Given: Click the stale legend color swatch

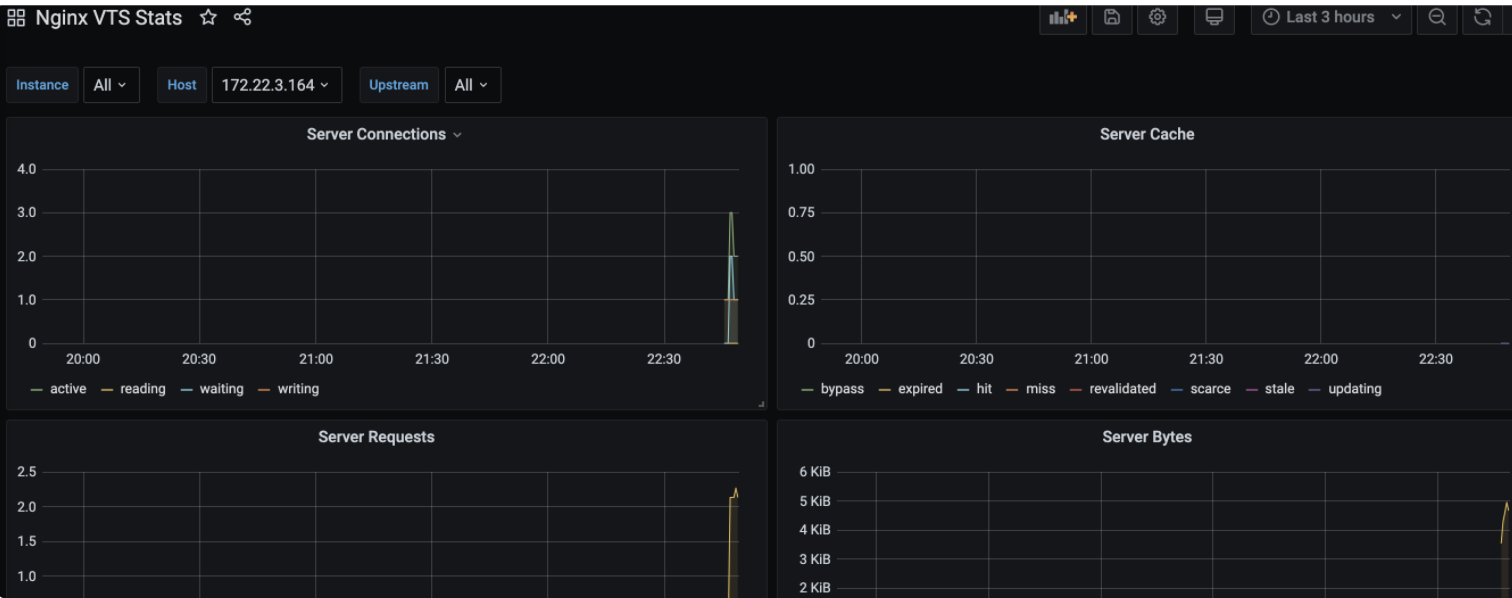Looking at the screenshot, I should click(1251, 389).
